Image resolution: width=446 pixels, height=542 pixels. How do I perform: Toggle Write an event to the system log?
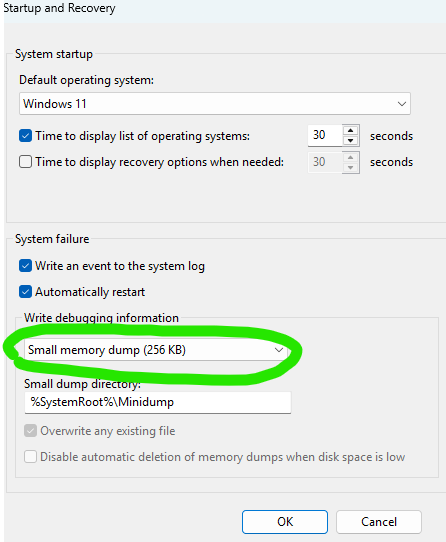pyautogui.click(x=25, y=266)
